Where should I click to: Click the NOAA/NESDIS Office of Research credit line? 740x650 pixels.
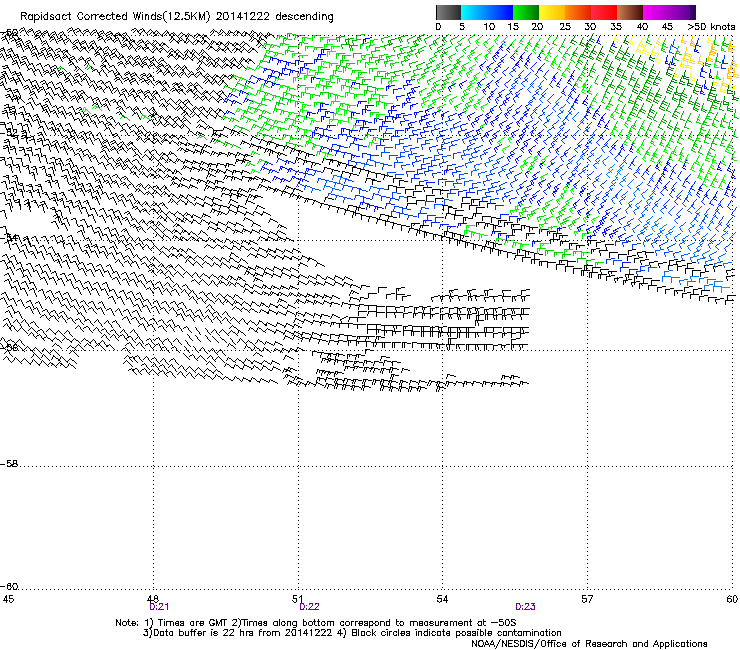[589, 644]
